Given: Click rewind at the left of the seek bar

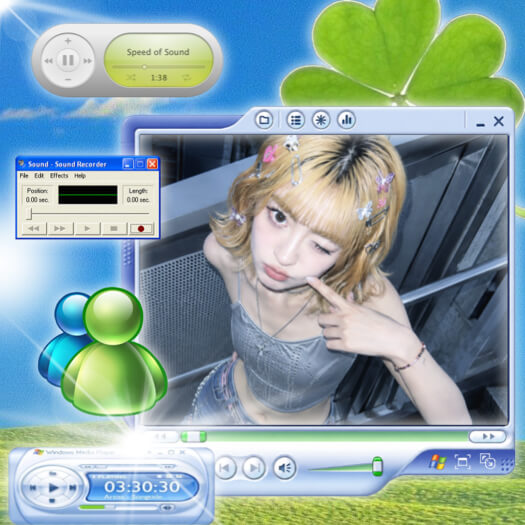Looking at the screenshot, I should coord(161,436).
